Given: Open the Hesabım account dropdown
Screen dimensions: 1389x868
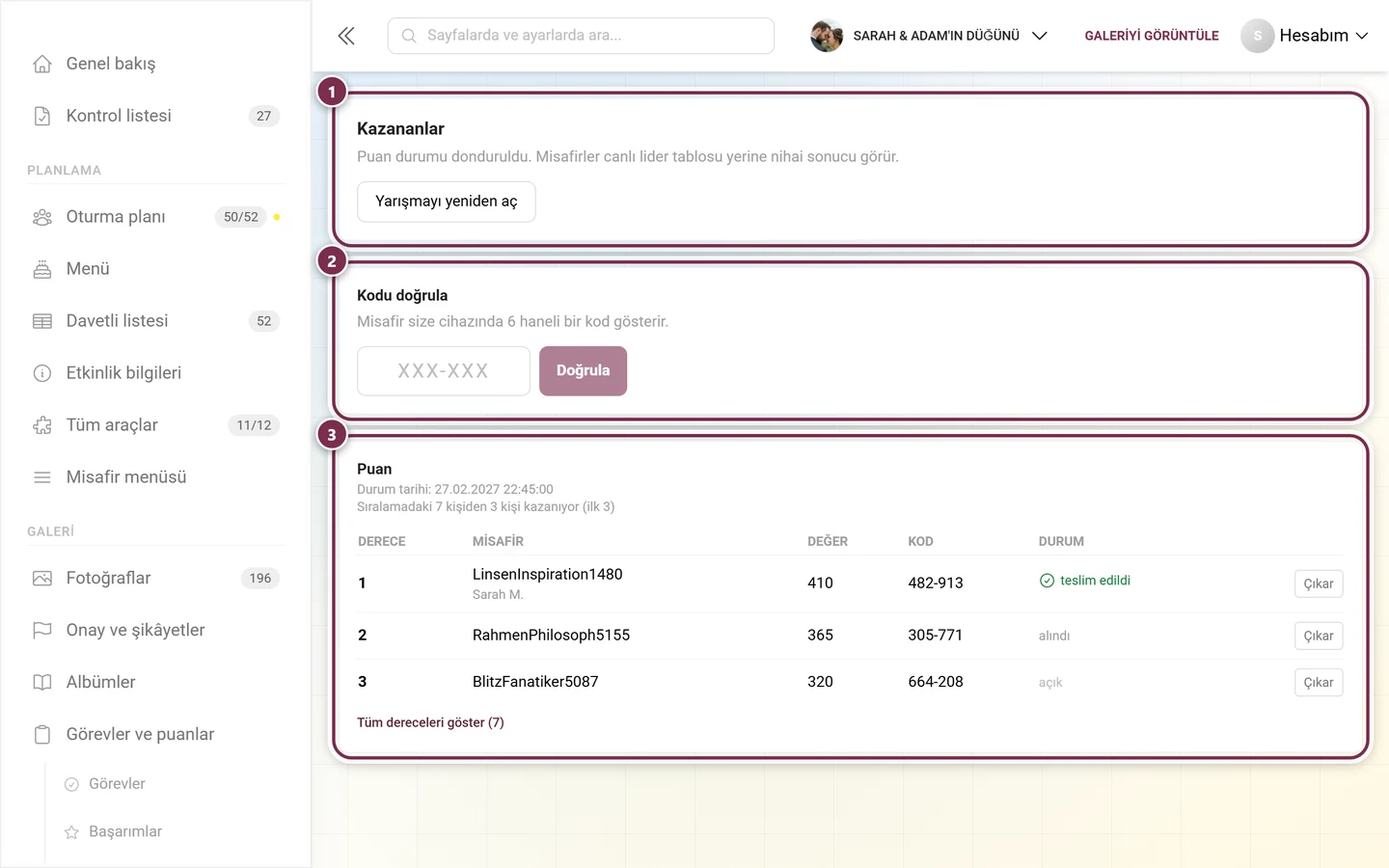Looking at the screenshot, I should click(x=1305, y=36).
